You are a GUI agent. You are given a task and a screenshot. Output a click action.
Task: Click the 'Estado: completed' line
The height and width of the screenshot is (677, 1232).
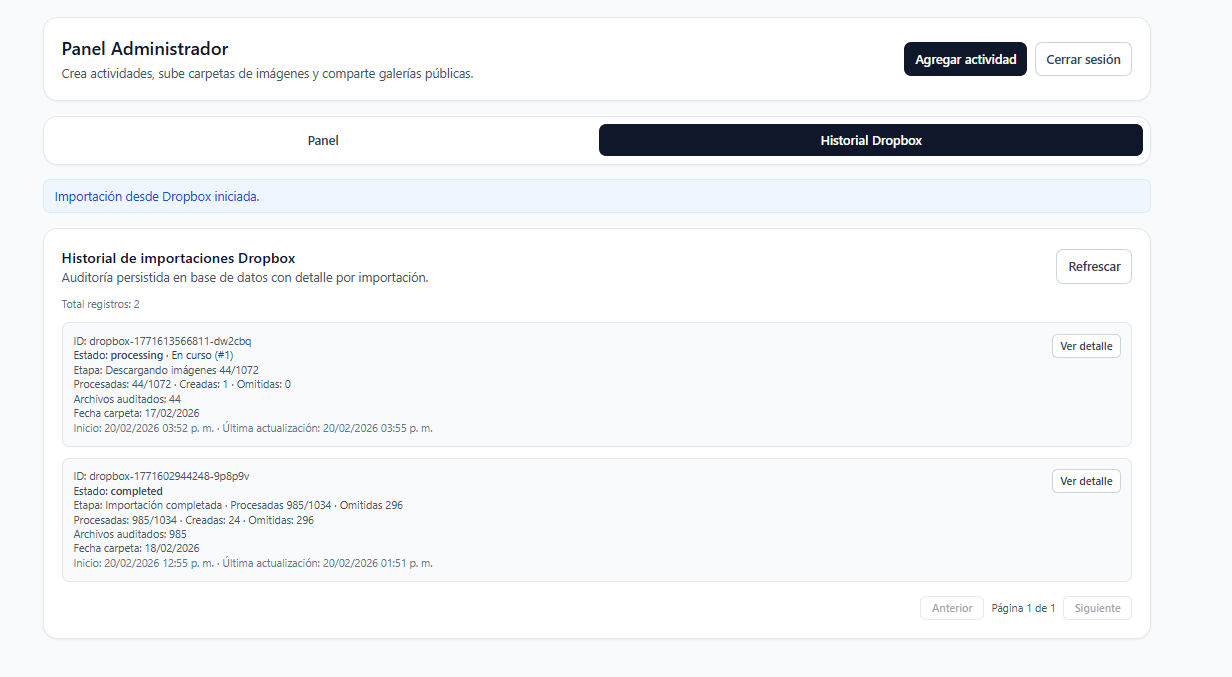point(118,491)
